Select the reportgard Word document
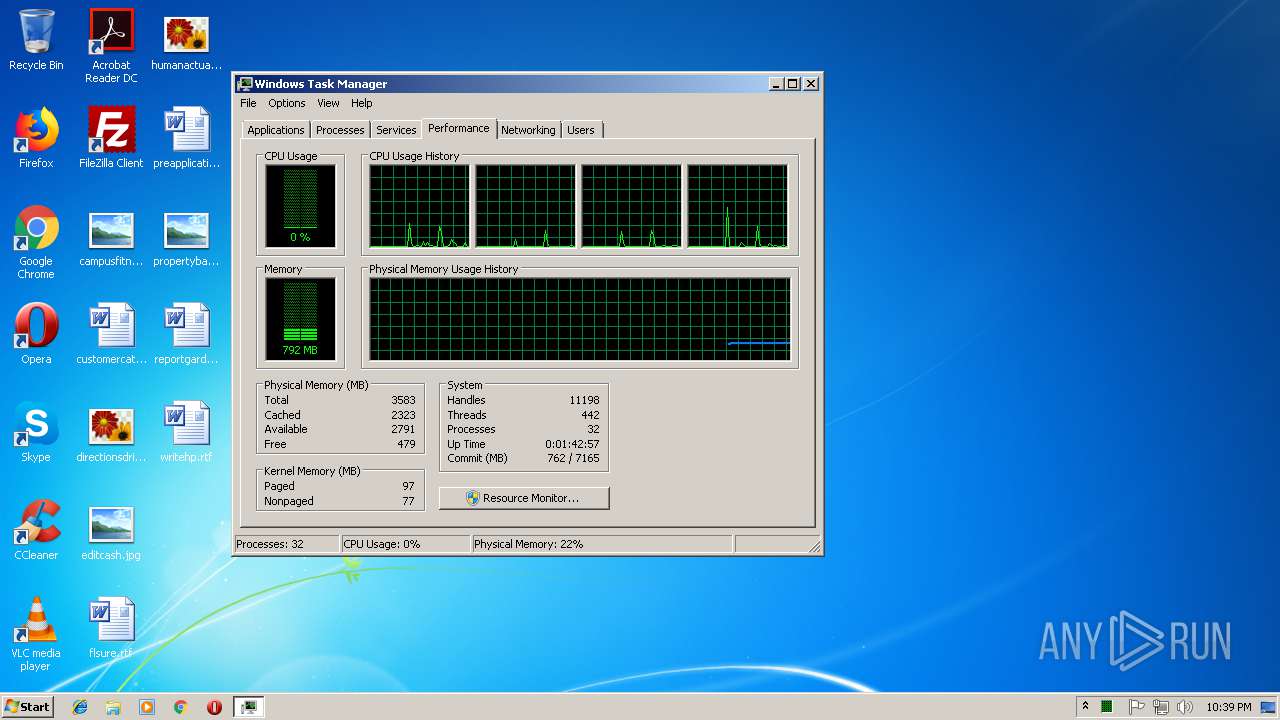This screenshot has height=720, width=1280. point(186,335)
